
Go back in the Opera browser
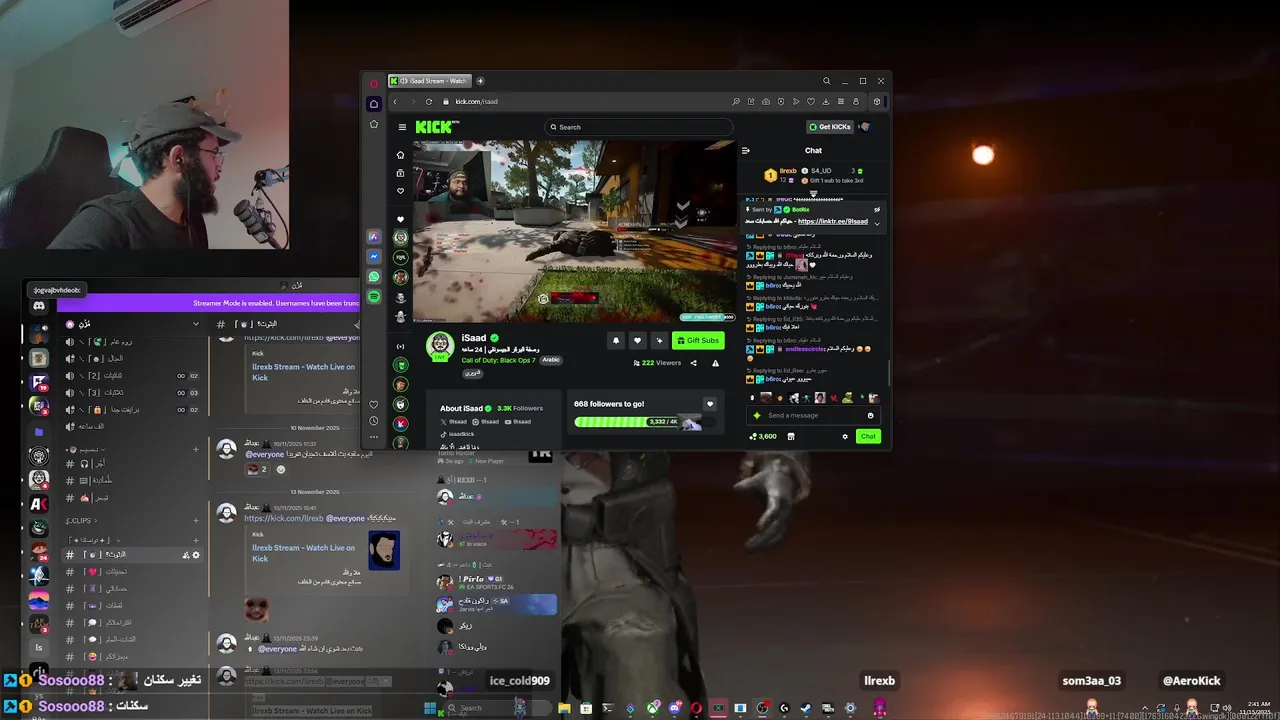(x=395, y=101)
